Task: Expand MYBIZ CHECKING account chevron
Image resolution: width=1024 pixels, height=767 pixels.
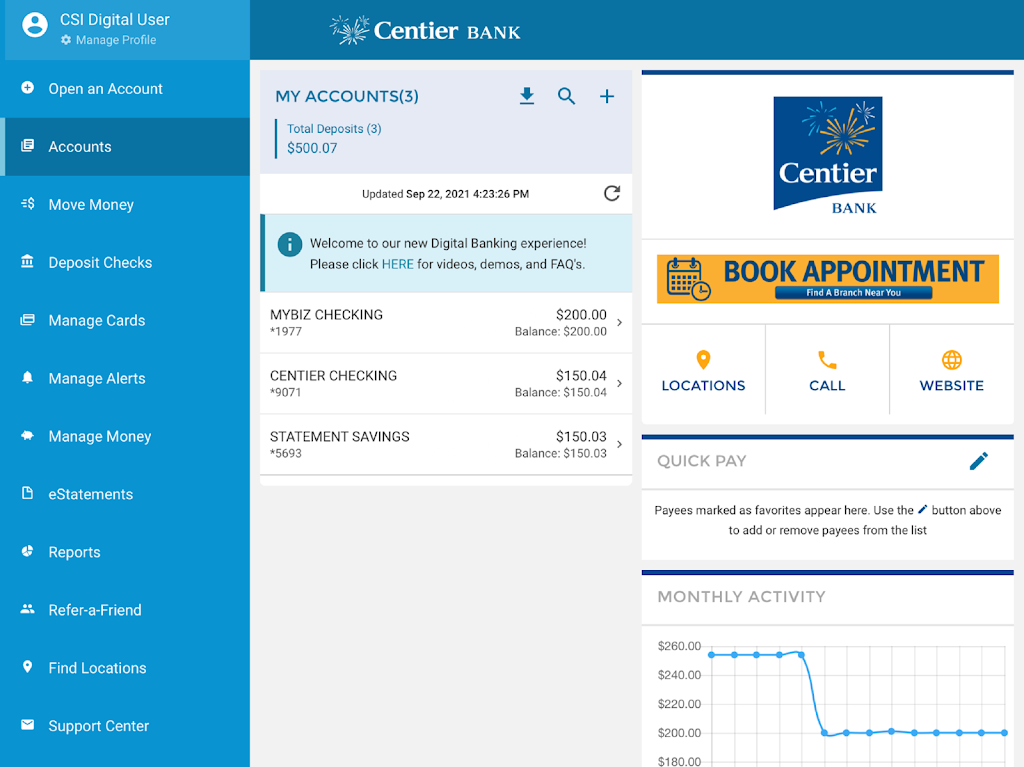Action: click(x=619, y=322)
